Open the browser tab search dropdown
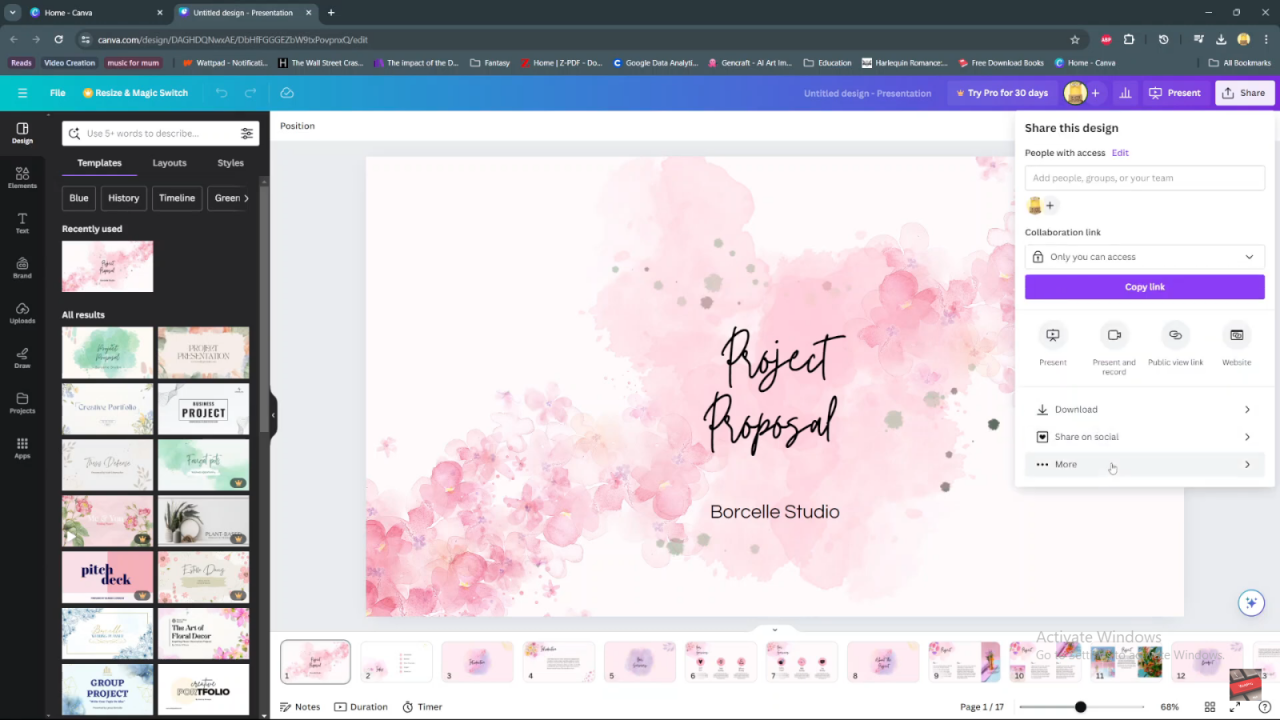Screen dimensions: 1280x720 (x=12, y=12)
